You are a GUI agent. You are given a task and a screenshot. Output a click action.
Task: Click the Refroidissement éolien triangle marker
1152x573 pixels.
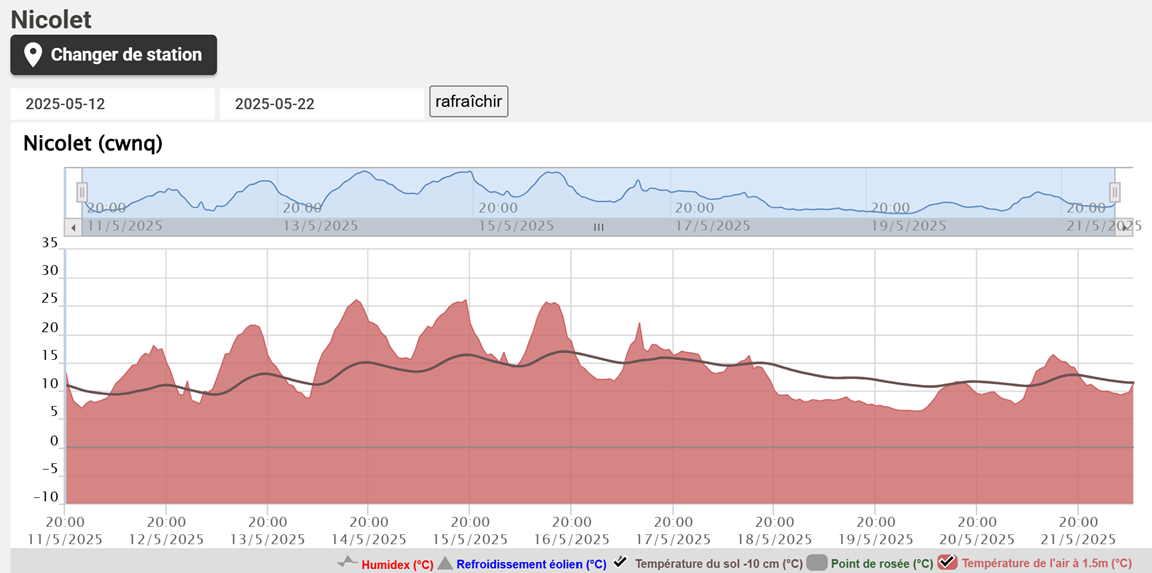pos(445,563)
